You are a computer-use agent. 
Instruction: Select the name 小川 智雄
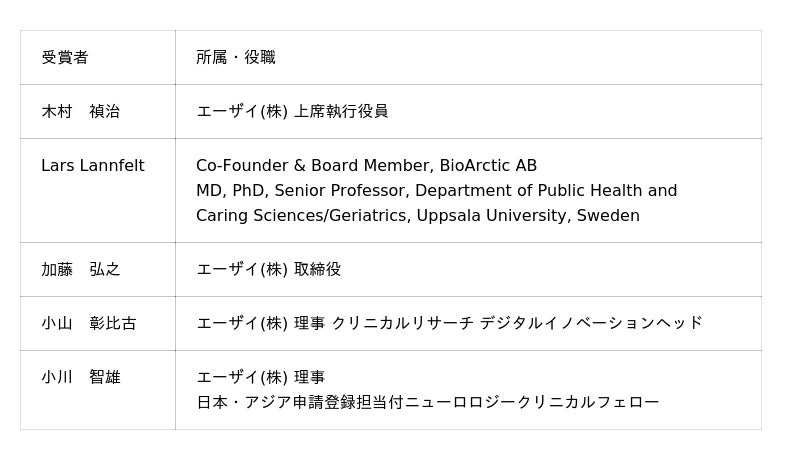[80, 378]
